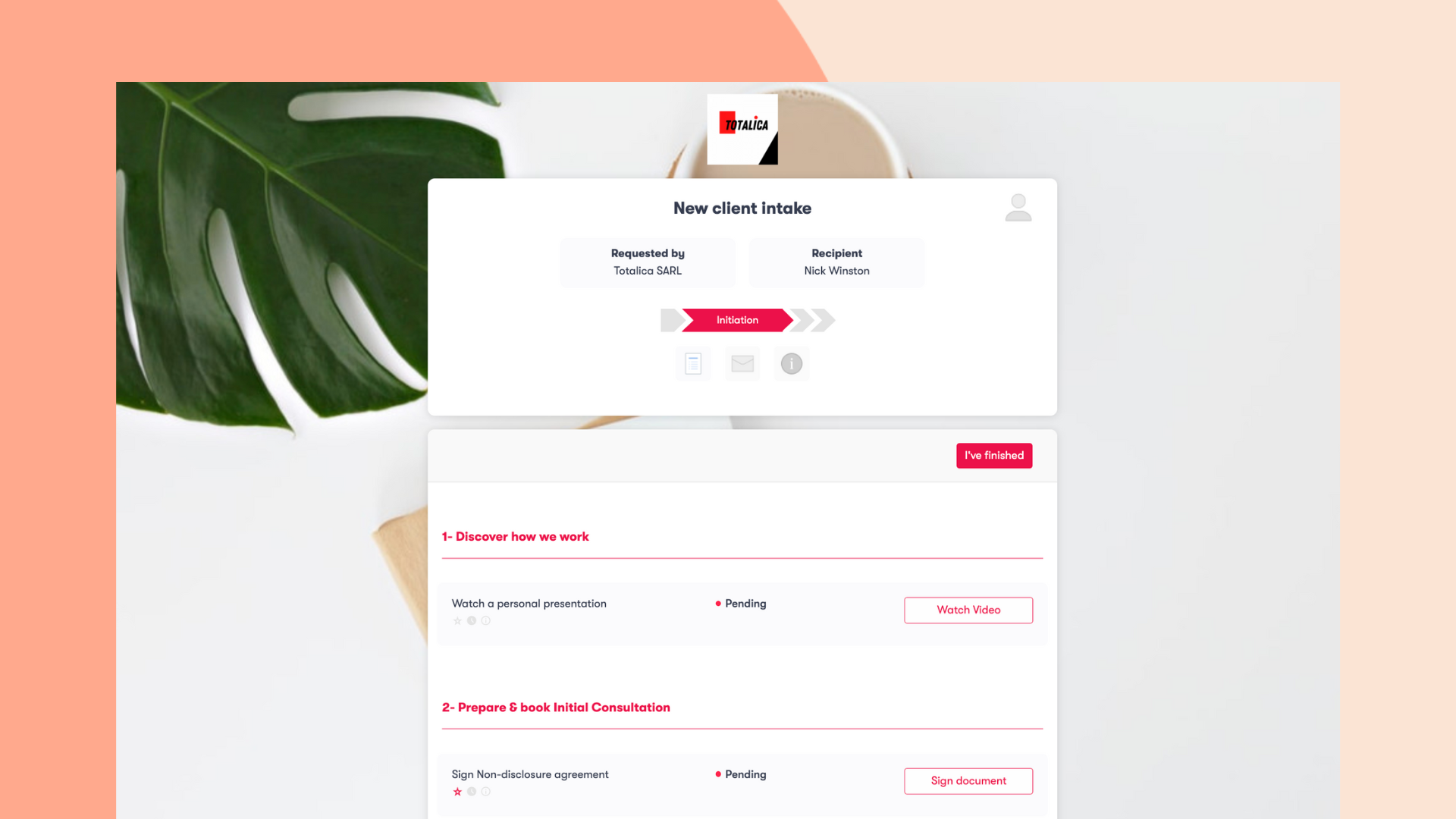Click the Watch Video button
1456x819 pixels.
(968, 609)
